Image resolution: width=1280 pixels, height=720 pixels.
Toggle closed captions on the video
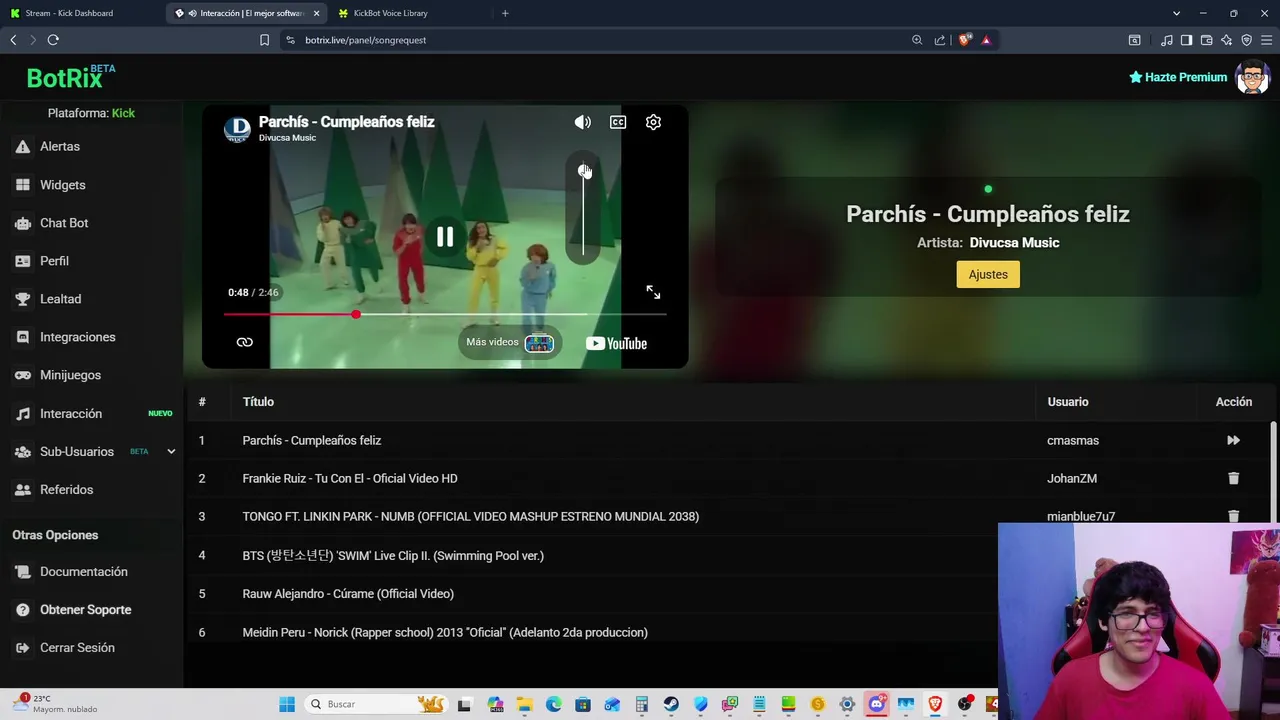618,122
